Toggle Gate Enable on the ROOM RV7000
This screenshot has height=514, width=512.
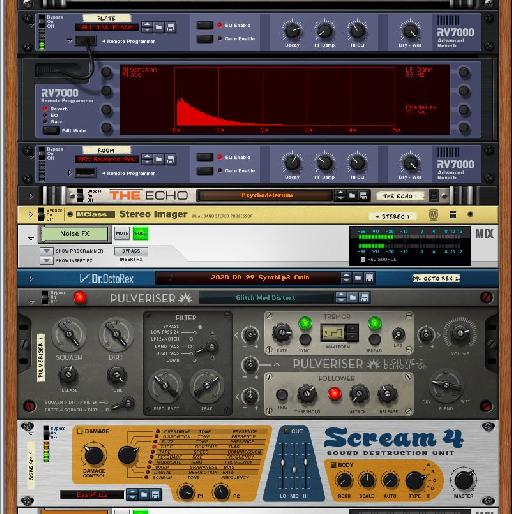205,171
